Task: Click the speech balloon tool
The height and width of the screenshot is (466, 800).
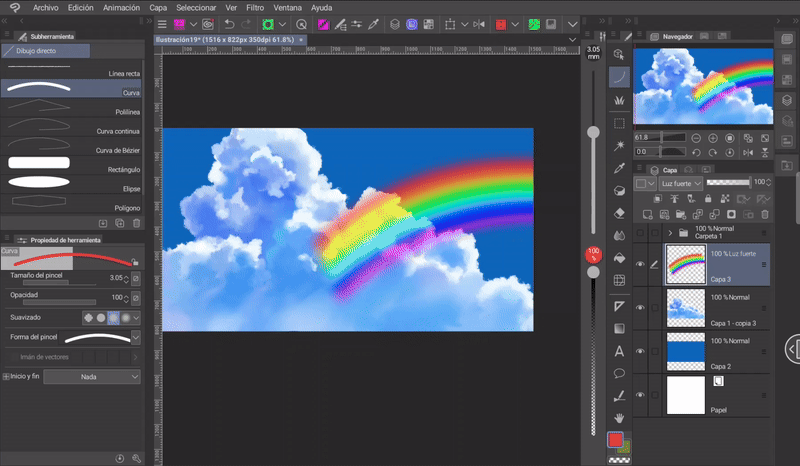Action: pyautogui.click(x=619, y=372)
